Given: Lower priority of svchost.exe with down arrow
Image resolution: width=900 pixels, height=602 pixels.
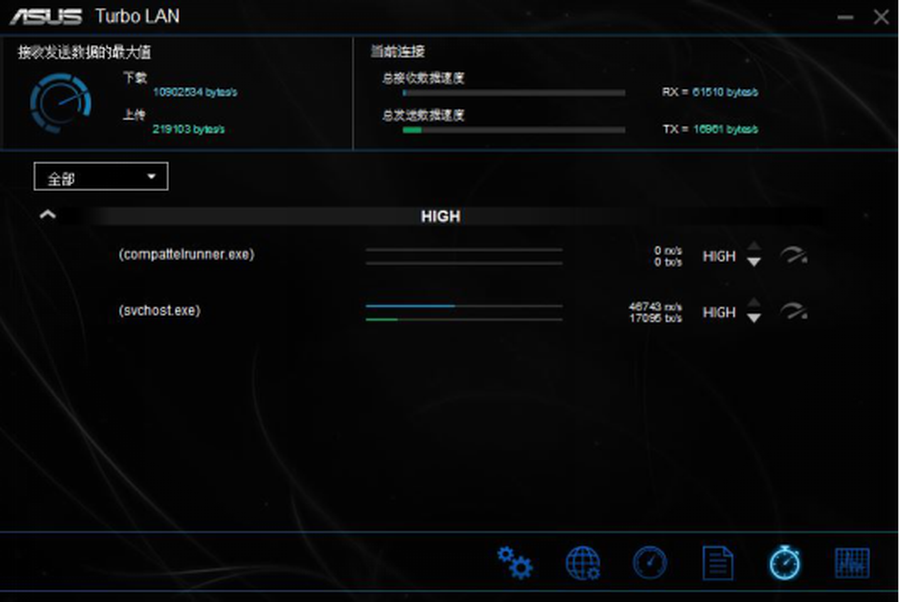Looking at the screenshot, I should [x=754, y=319].
